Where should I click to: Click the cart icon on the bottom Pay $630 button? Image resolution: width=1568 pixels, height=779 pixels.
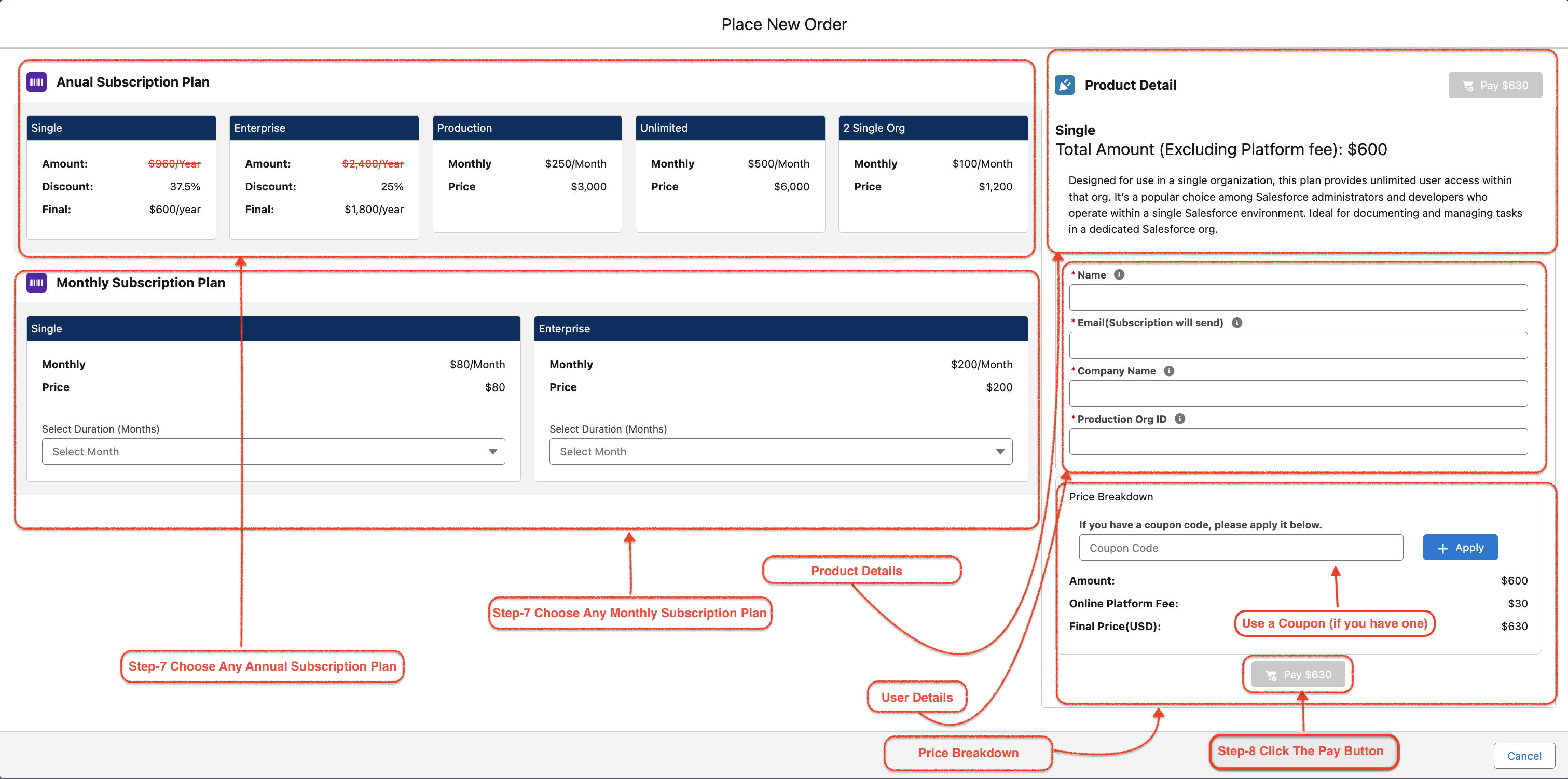pos(1271,675)
